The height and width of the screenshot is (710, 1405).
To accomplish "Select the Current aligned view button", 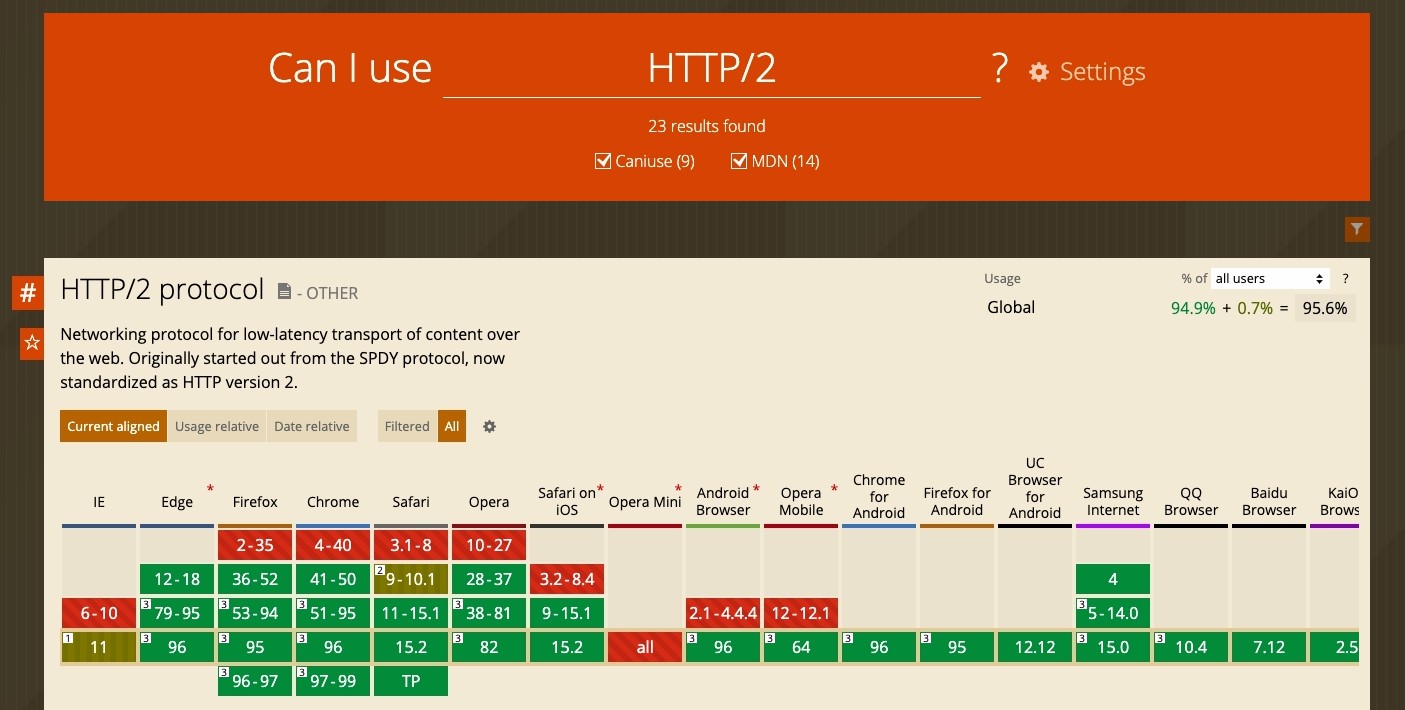I will 112,426.
